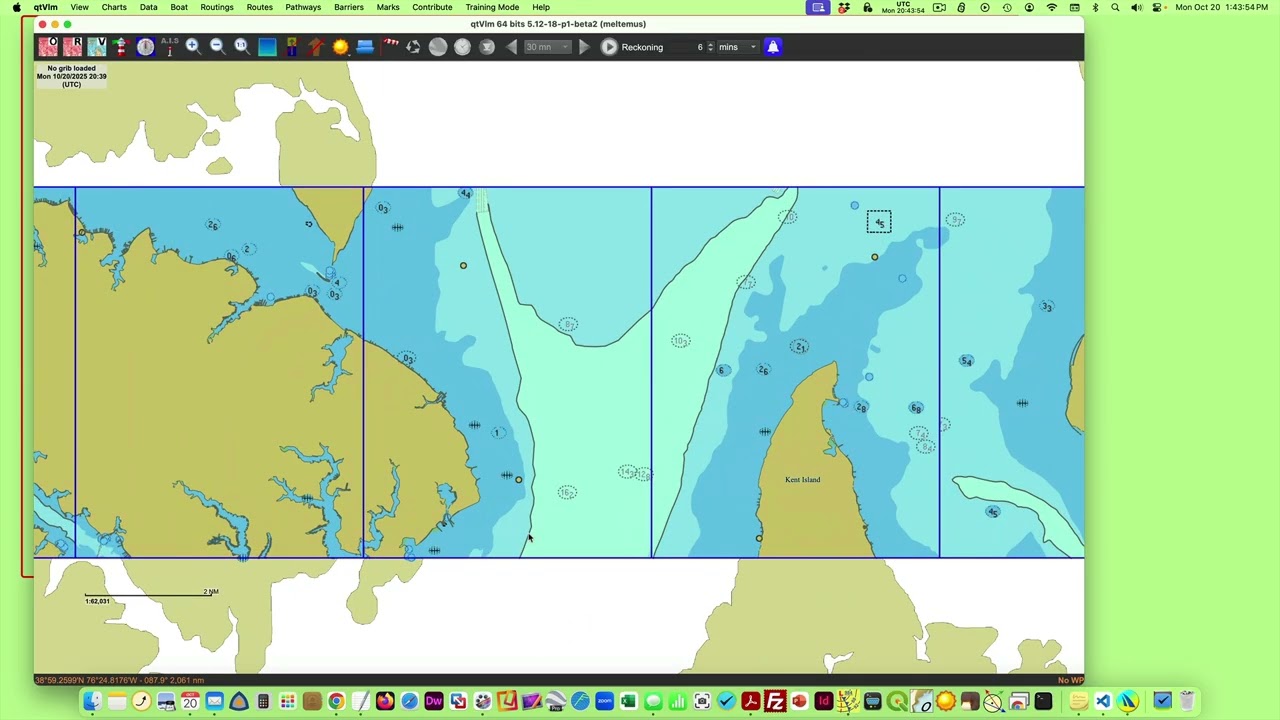
Task: Open Visual Studio Code from the Dock
Action: (x=1102, y=701)
